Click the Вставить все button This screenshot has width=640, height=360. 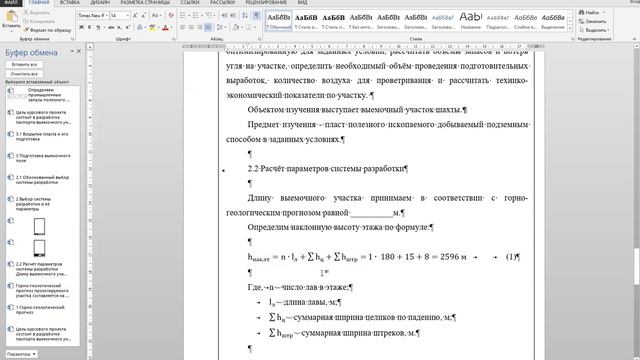(24, 64)
